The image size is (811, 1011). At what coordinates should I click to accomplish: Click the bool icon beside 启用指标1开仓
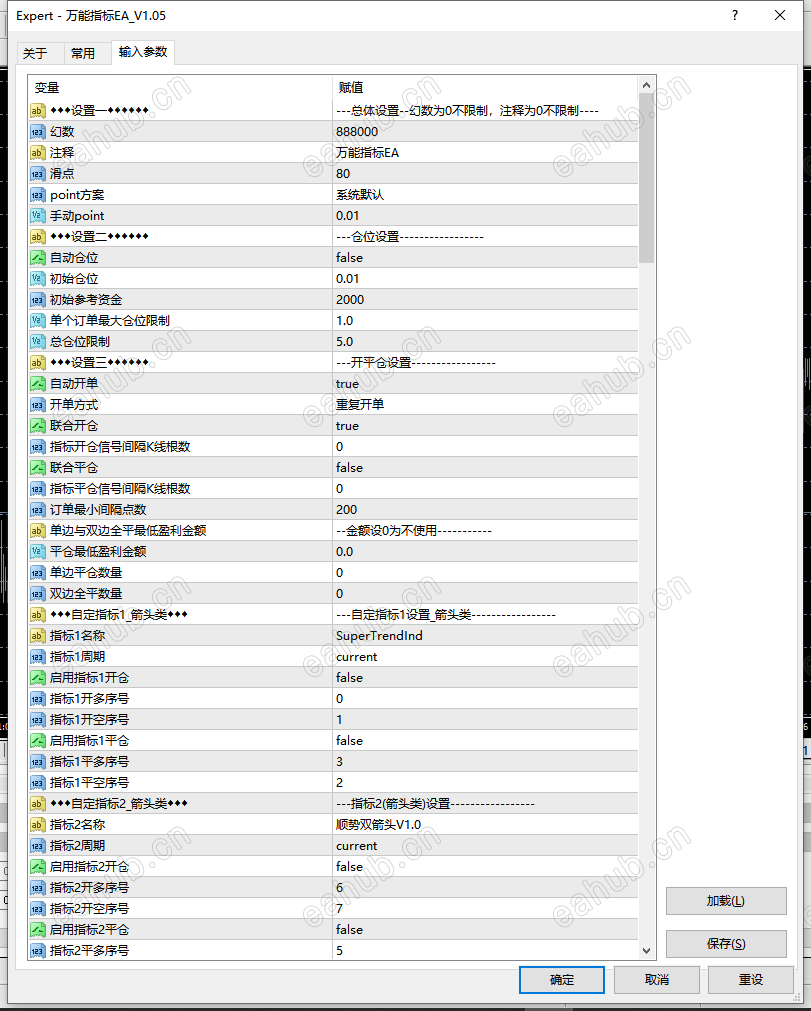coord(37,678)
